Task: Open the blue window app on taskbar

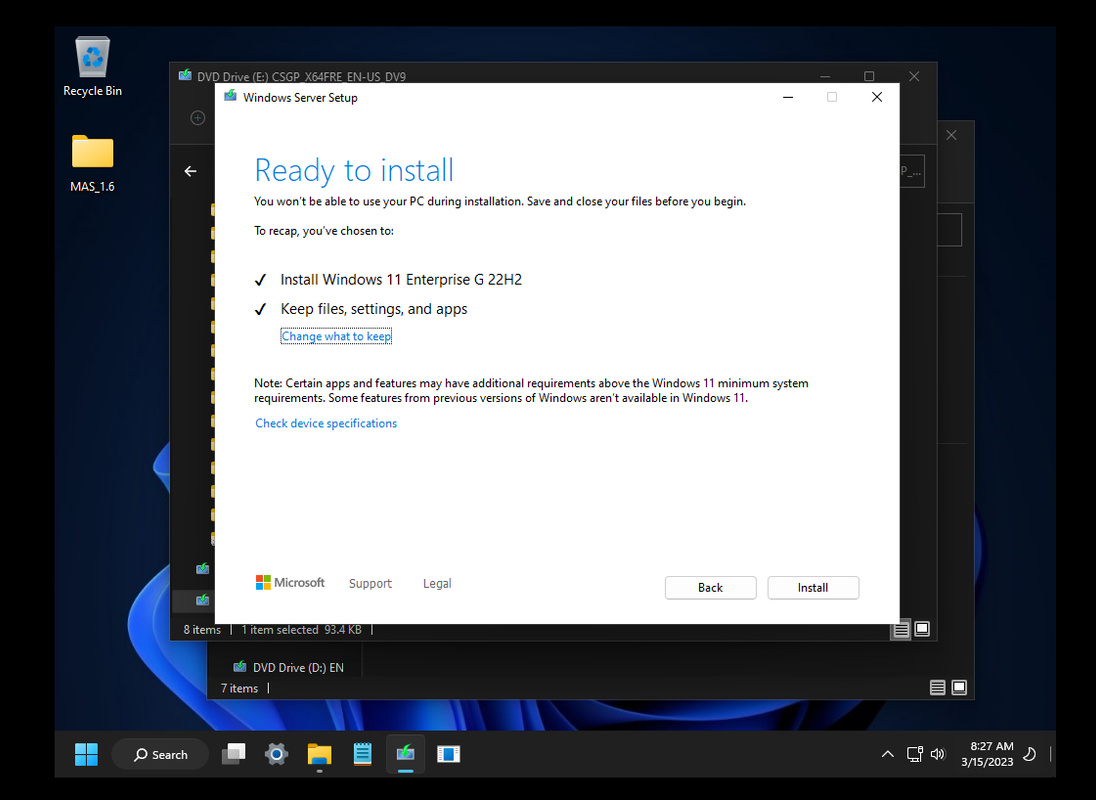Action: click(x=448, y=754)
